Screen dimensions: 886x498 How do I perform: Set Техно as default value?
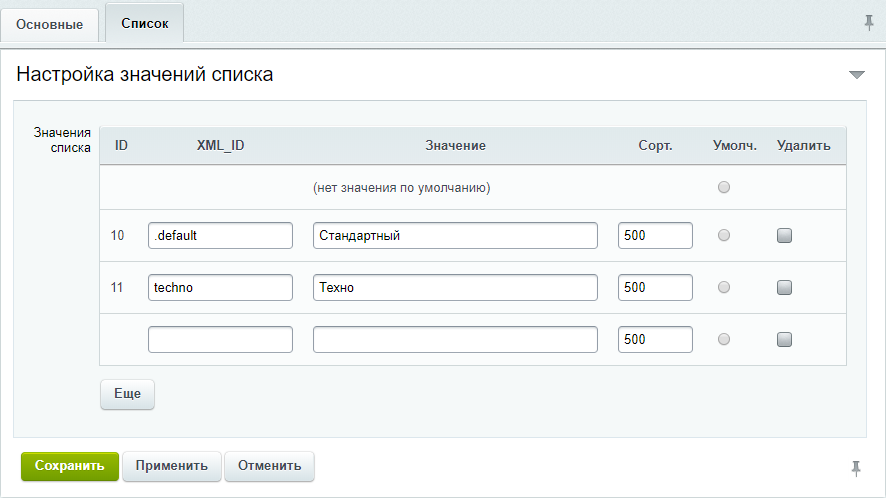(x=724, y=287)
